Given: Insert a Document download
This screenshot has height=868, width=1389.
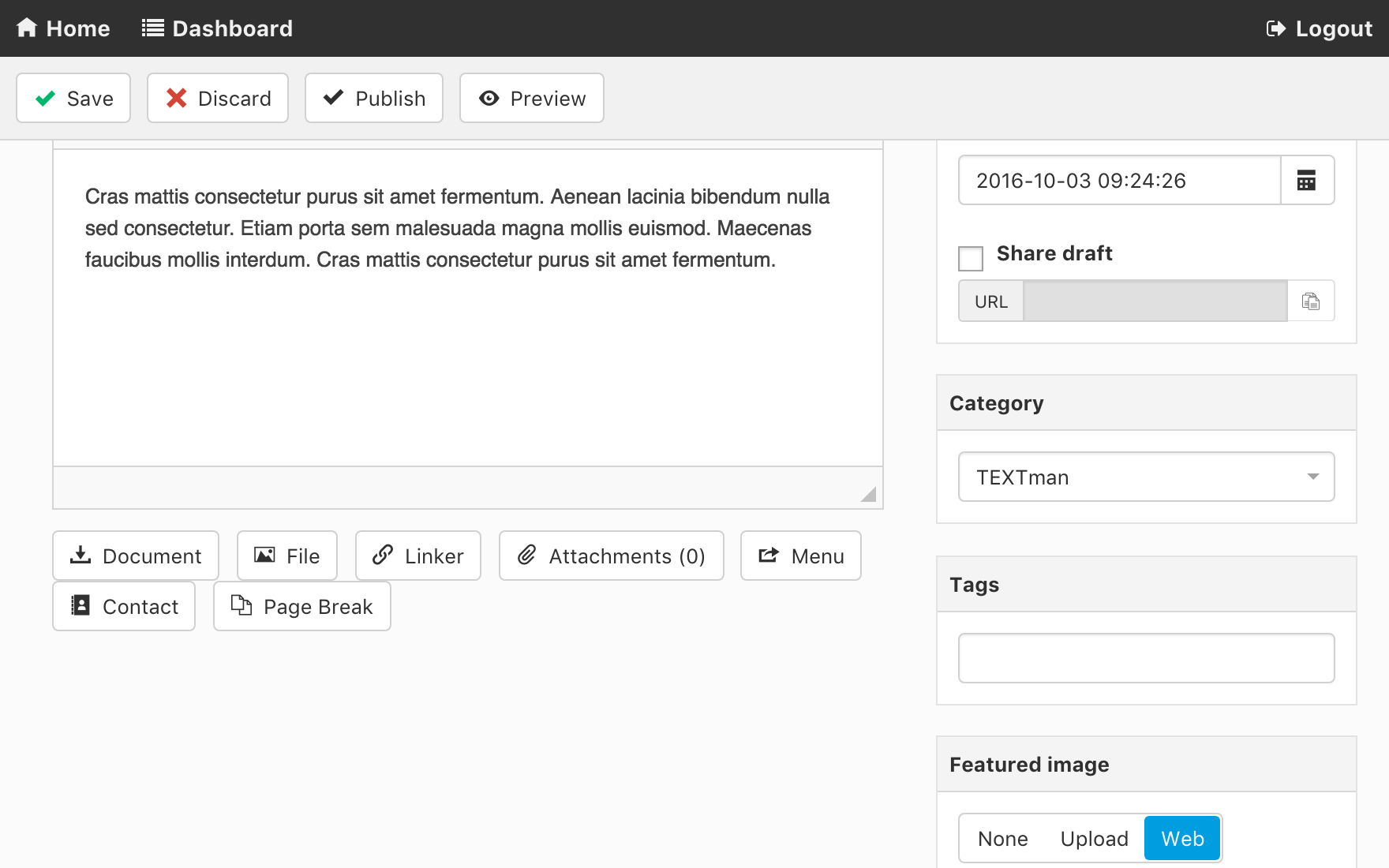Looking at the screenshot, I should click(x=136, y=556).
